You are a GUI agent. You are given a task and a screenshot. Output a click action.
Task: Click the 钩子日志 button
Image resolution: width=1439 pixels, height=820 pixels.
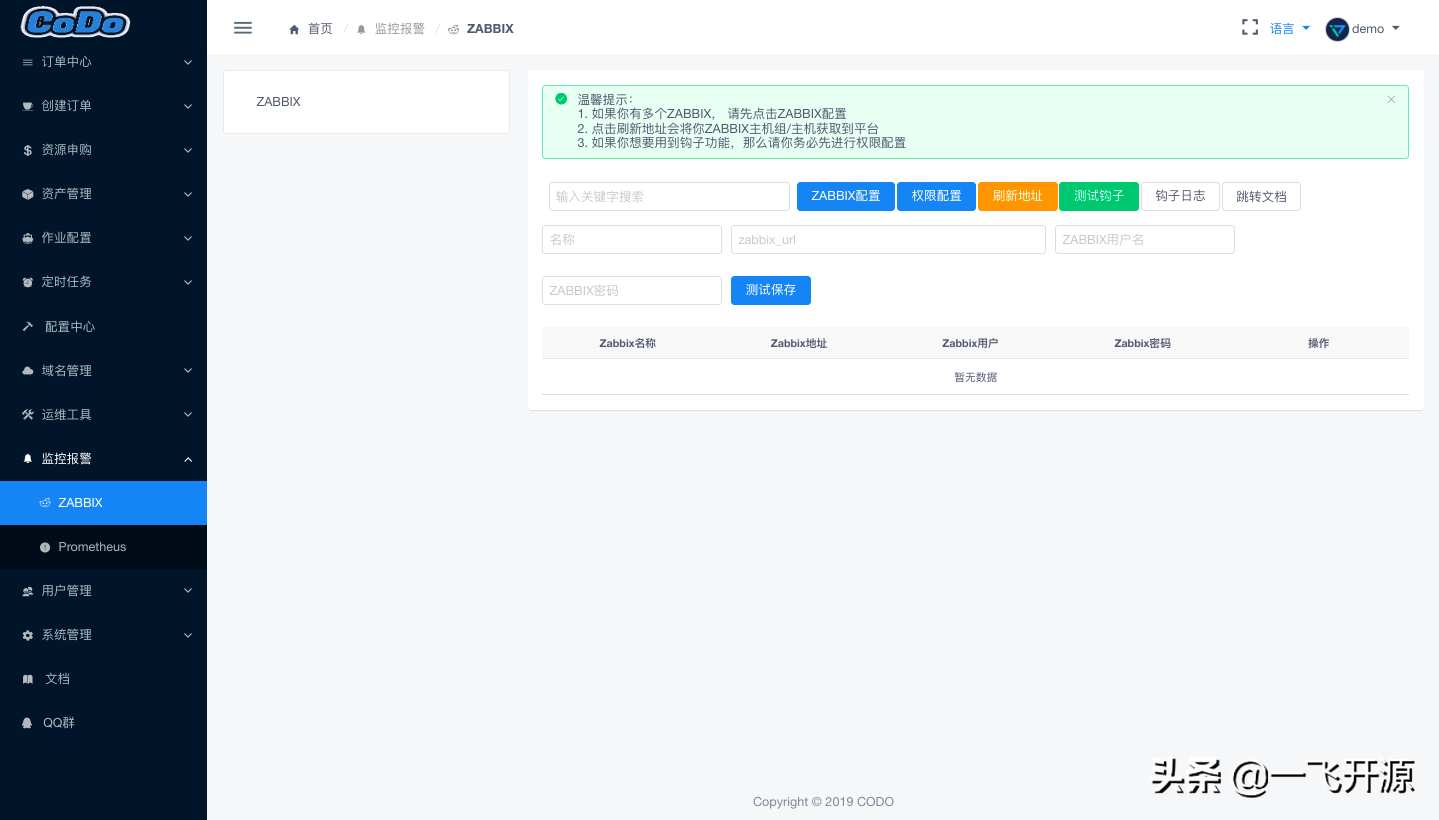pos(1180,196)
